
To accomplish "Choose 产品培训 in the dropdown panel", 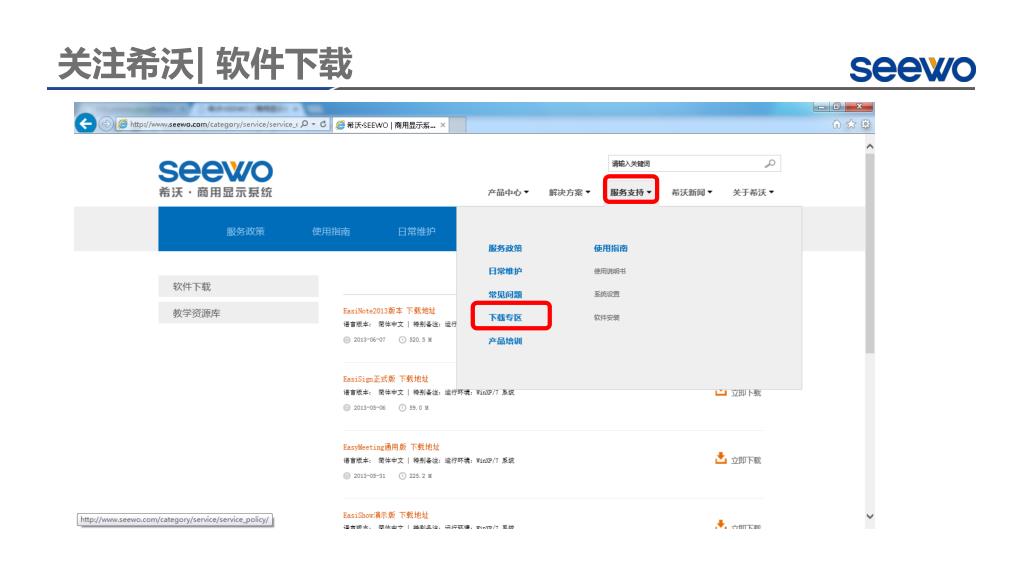I will tap(505, 341).
